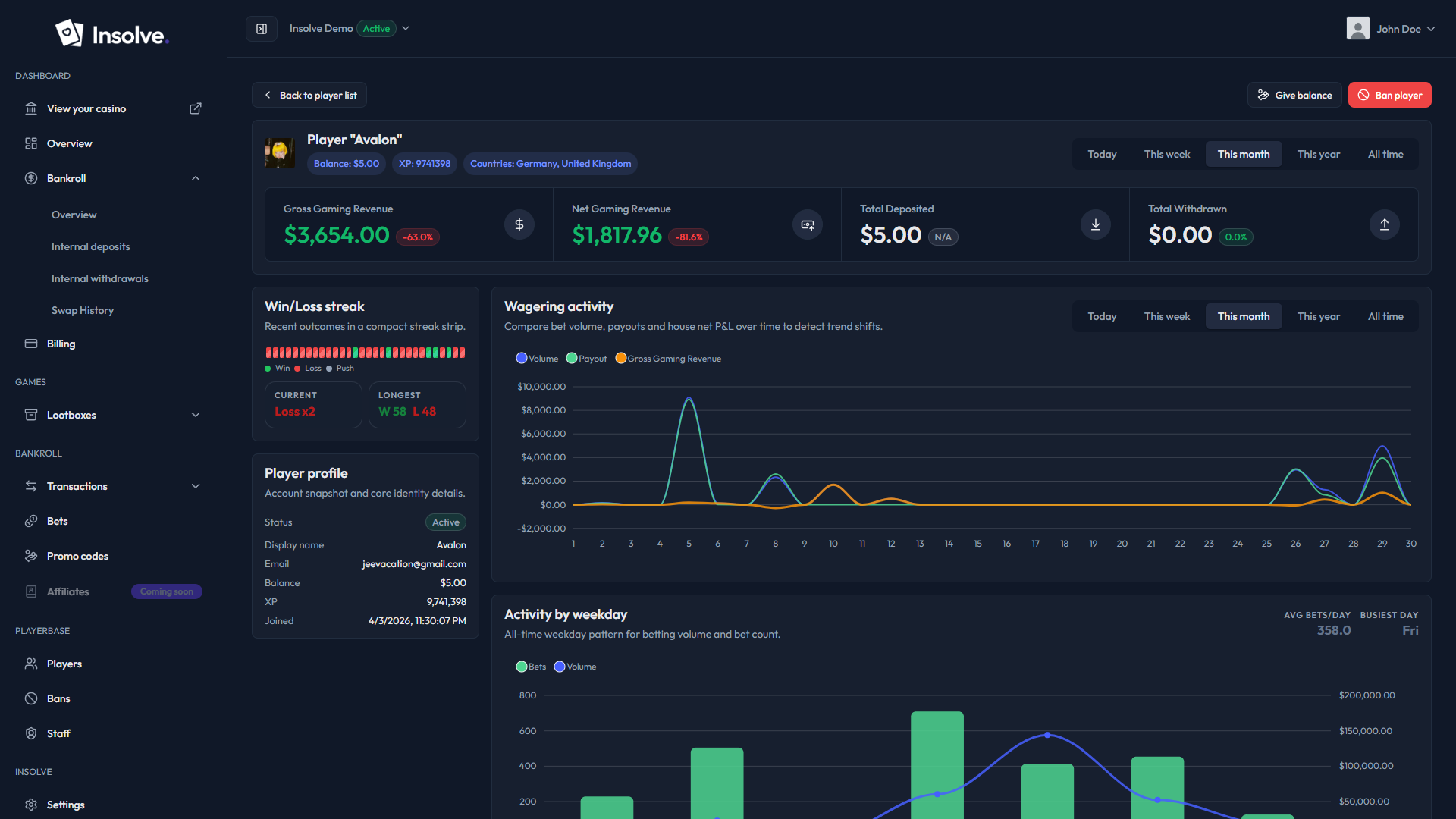
Task: Open View your casino external link icon
Action: [196, 108]
